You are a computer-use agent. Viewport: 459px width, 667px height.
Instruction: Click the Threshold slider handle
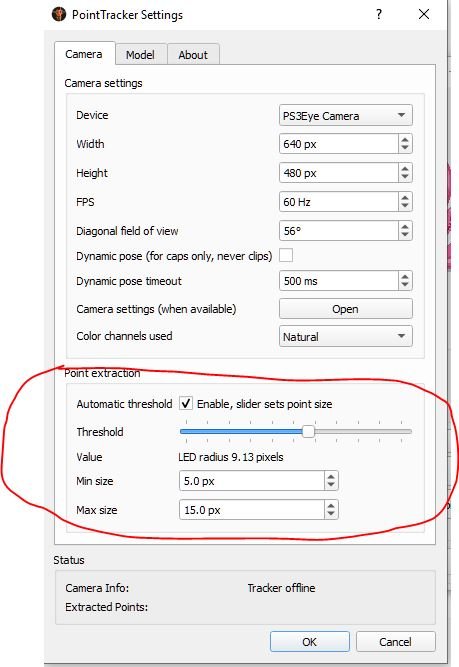click(308, 432)
